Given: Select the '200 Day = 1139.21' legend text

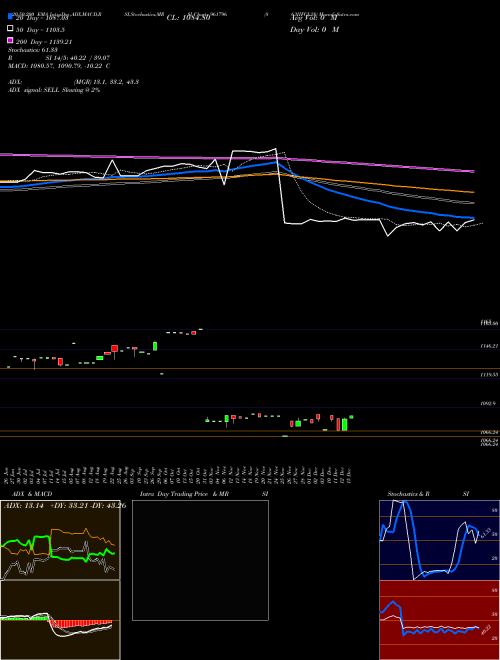Looking at the screenshot, I should [44, 42].
